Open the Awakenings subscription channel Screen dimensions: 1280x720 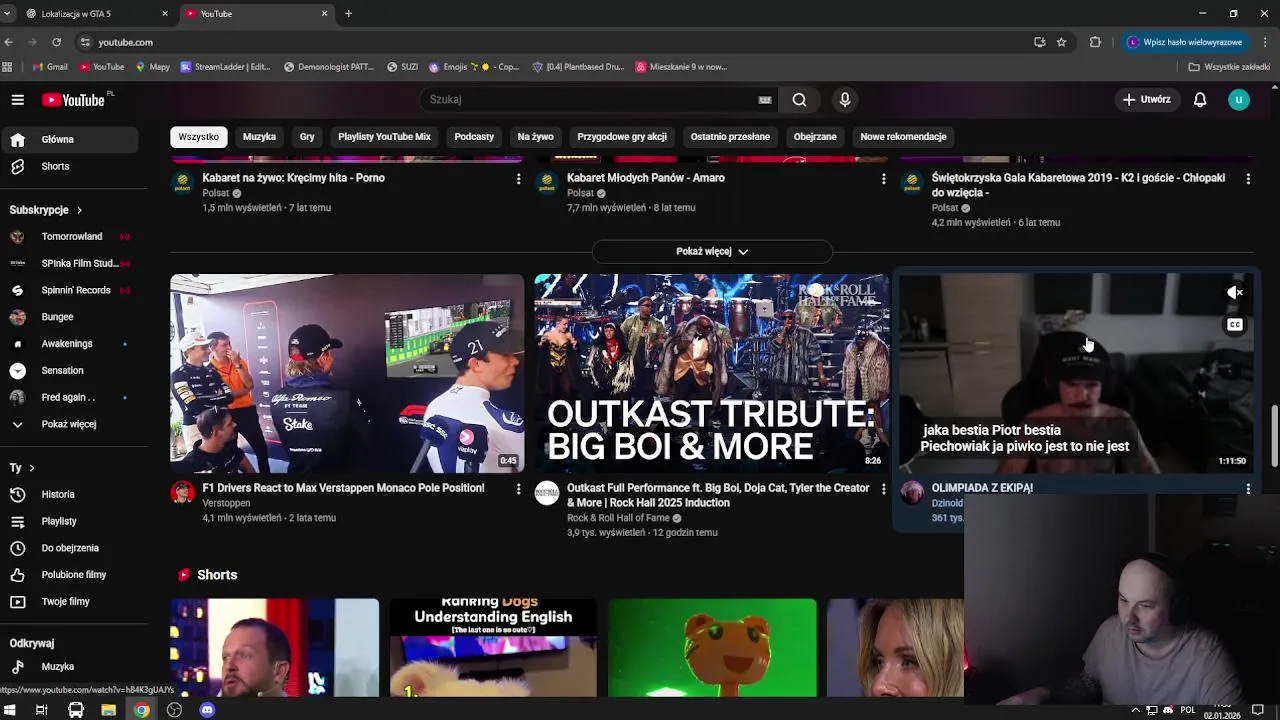pyautogui.click(x=70, y=343)
